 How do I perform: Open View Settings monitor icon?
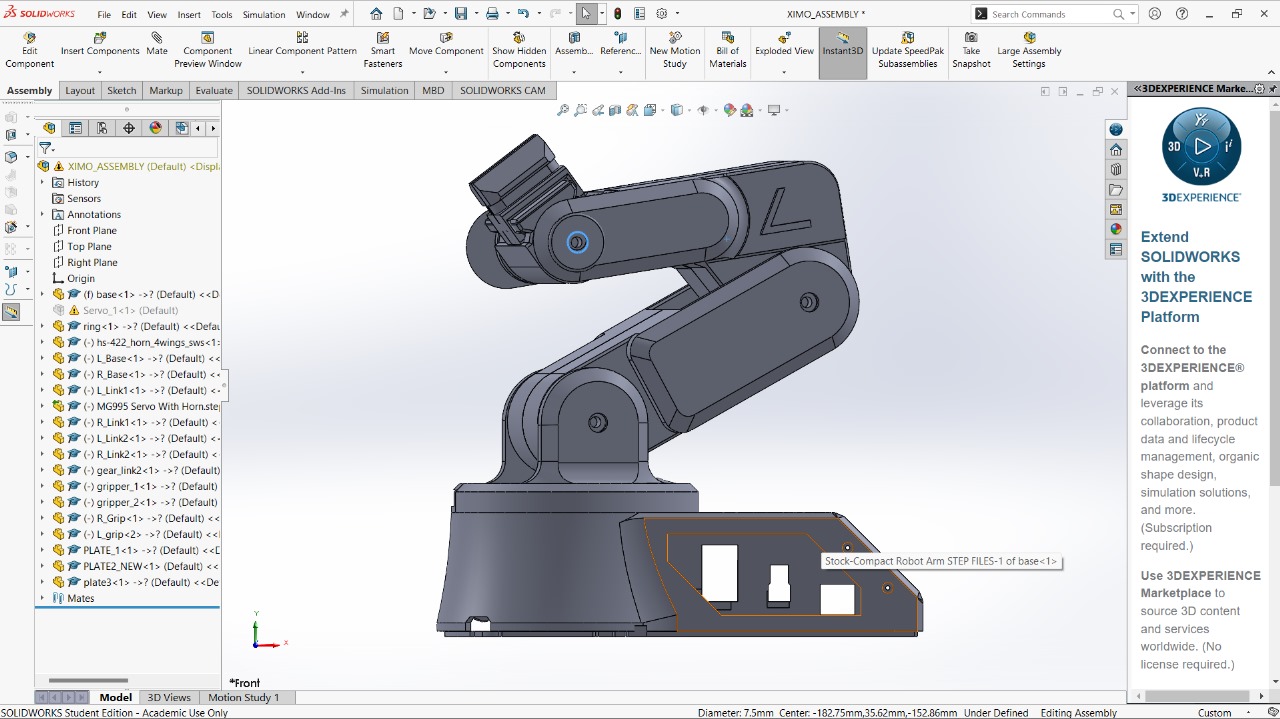tap(774, 110)
